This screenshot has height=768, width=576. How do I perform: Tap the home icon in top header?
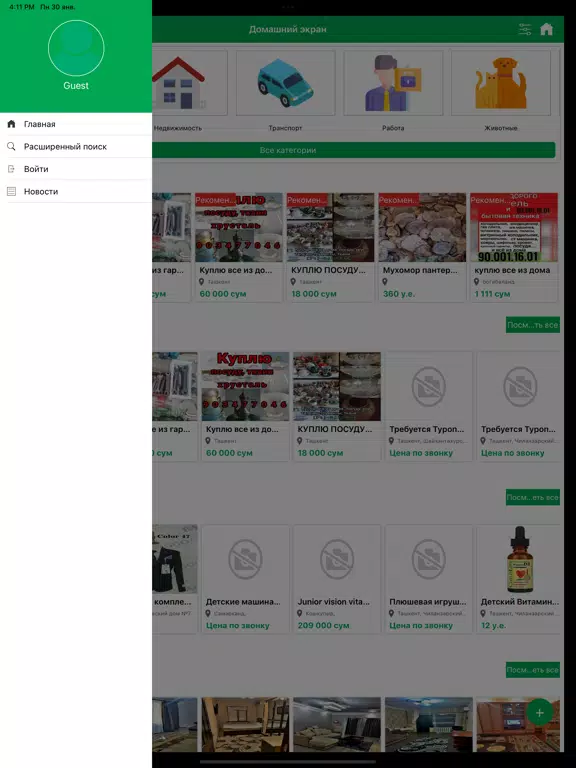point(547,29)
